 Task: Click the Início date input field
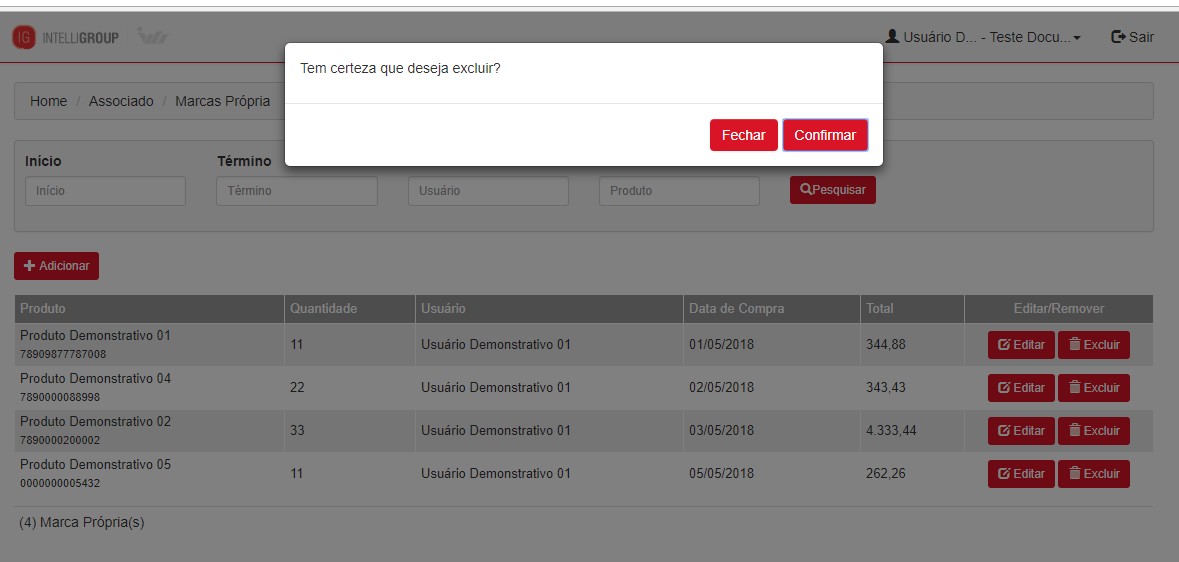[x=105, y=191]
